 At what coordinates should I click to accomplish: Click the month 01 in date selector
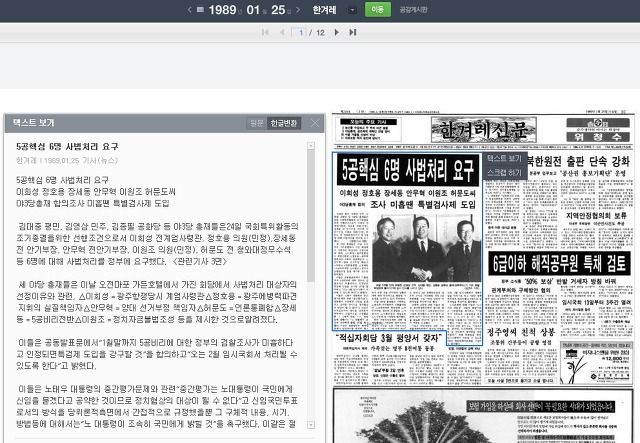coord(253,10)
